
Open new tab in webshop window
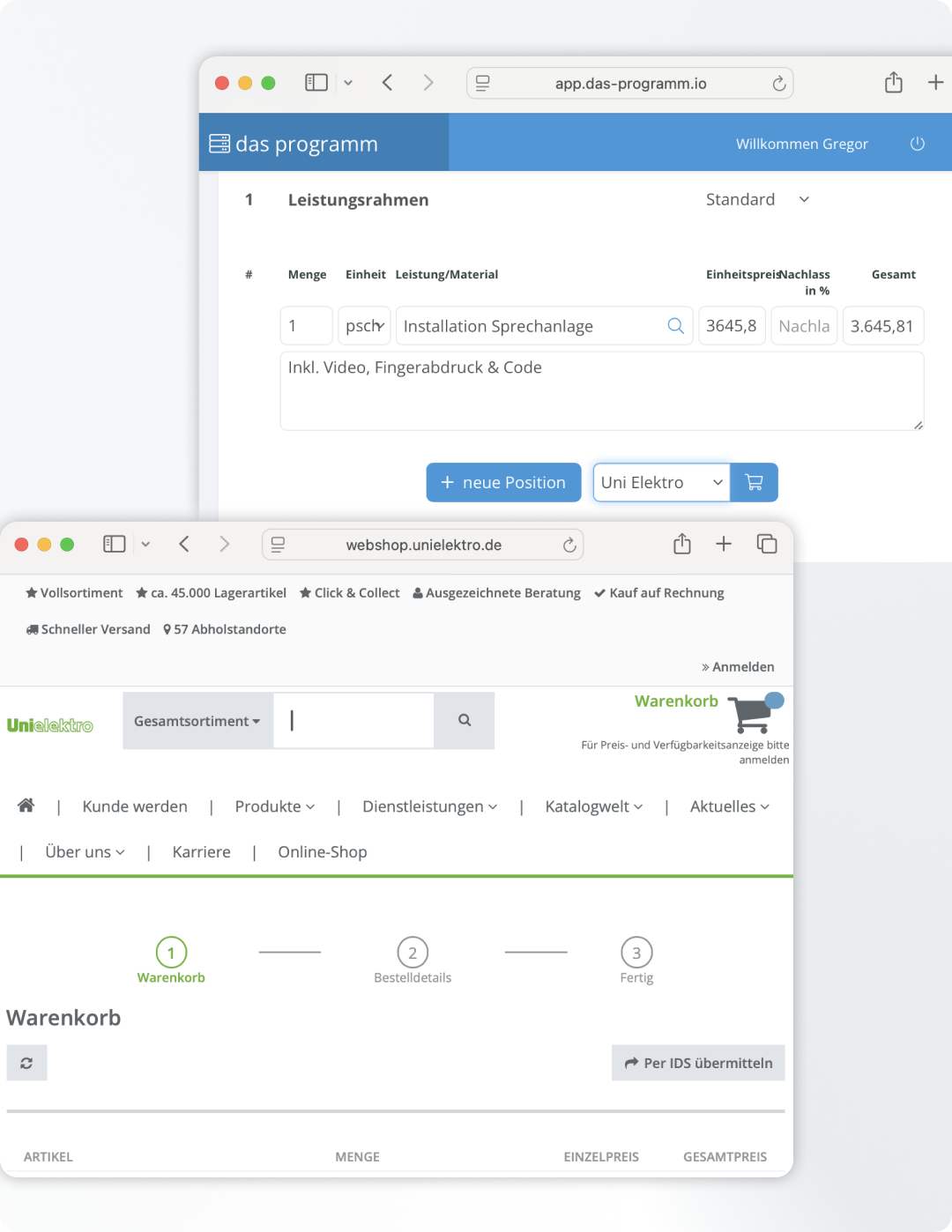pyautogui.click(x=724, y=544)
